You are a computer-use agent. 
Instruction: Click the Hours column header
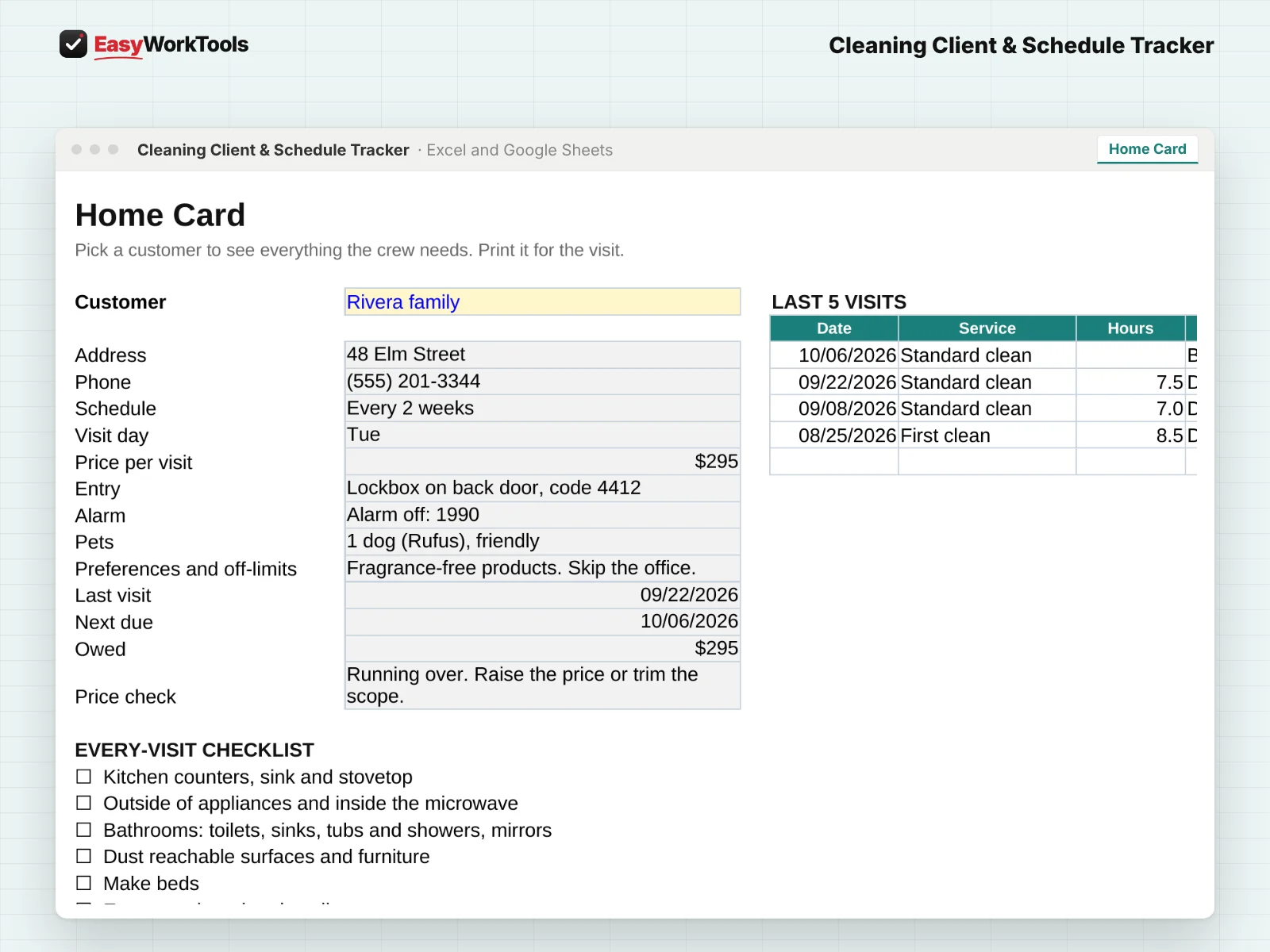click(x=1130, y=328)
